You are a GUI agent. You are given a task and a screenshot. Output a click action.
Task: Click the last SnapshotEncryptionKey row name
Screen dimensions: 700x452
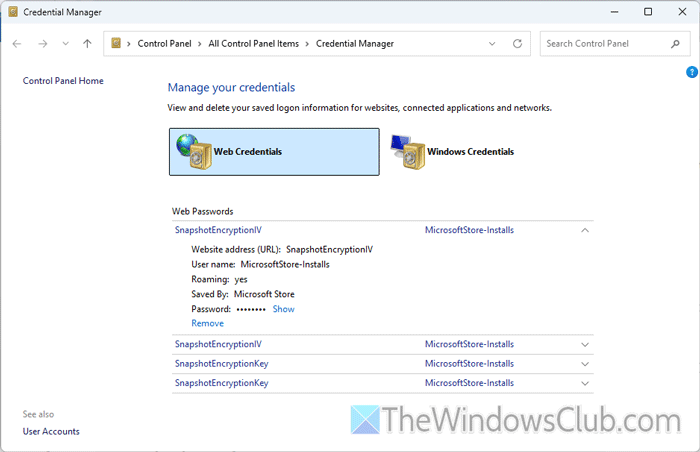[221, 383]
